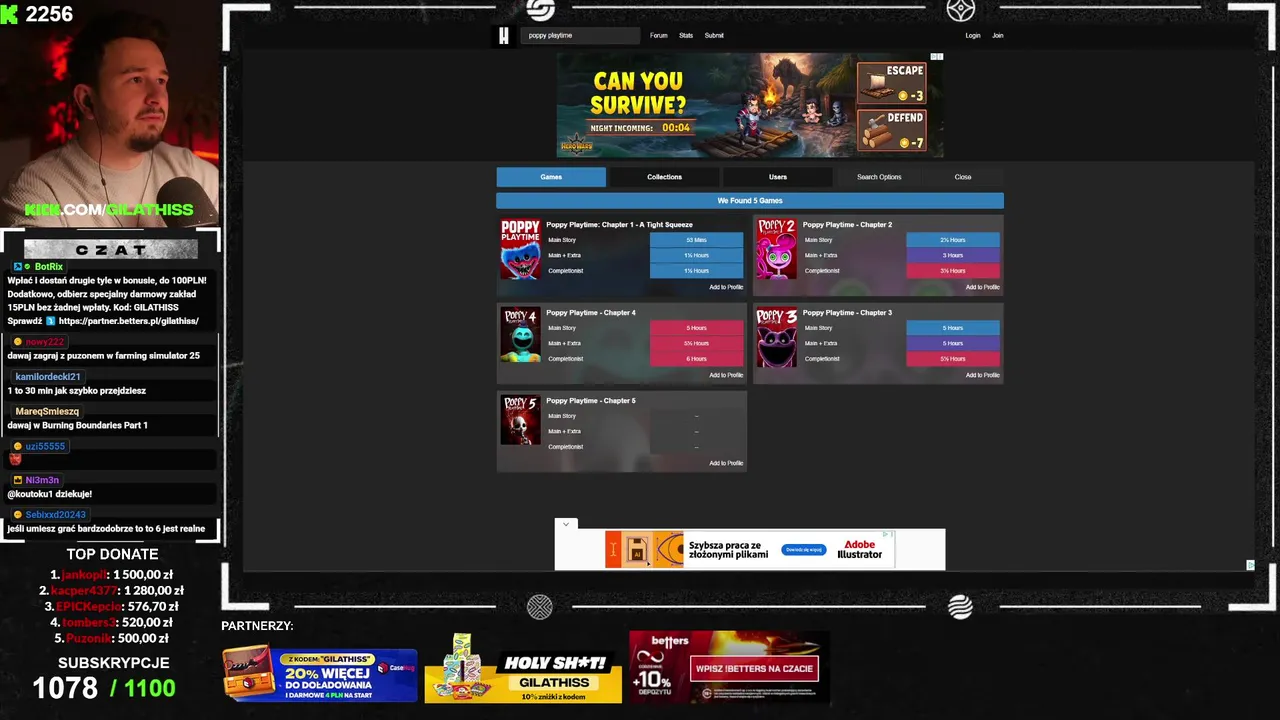This screenshot has height=720, width=1280.
Task: Open the Forum menu link
Action: (x=658, y=36)
